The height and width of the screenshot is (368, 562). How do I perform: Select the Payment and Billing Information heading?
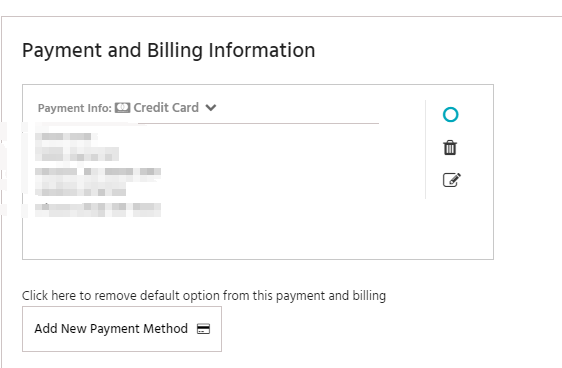click(x=168, y=50)
